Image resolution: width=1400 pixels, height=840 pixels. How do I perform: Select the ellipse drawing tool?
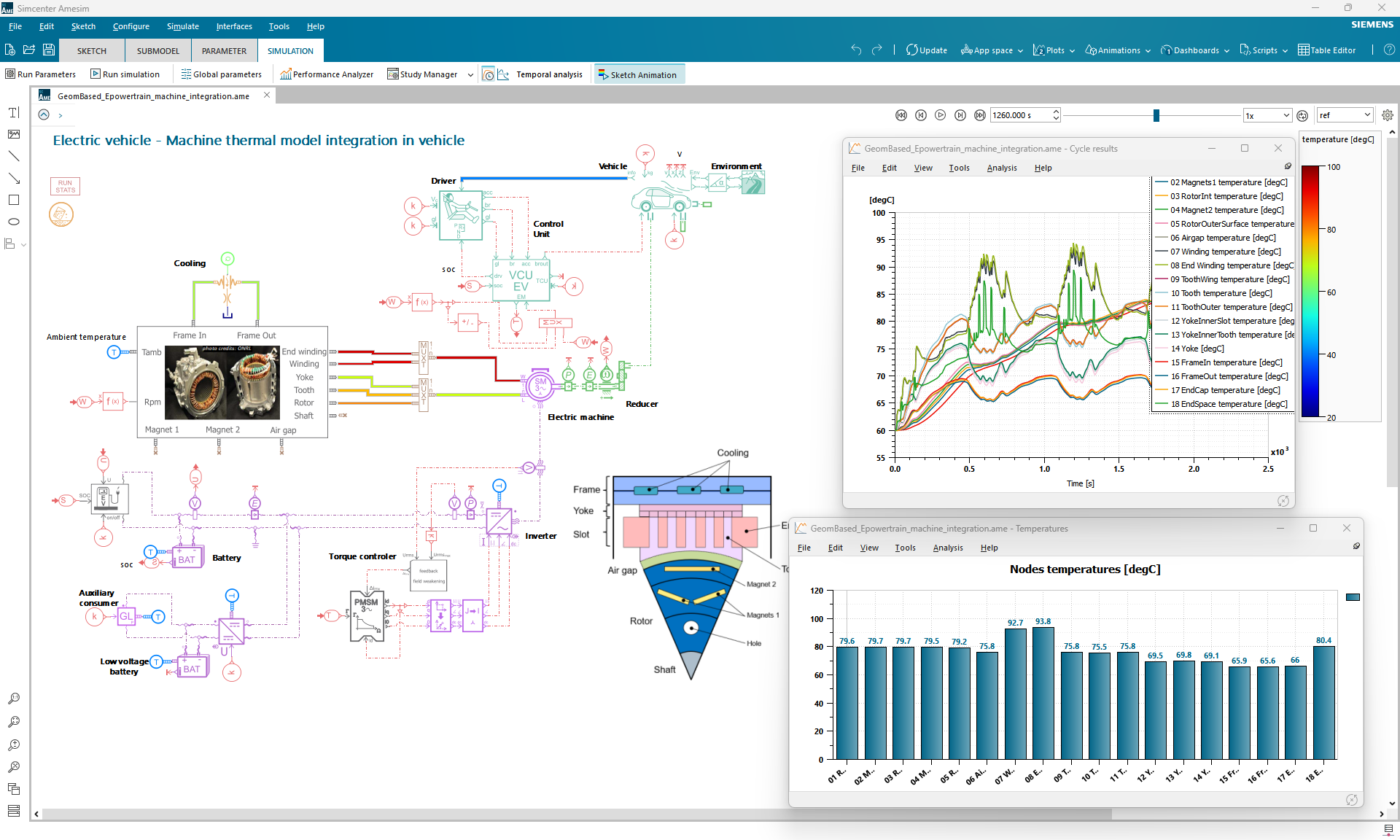(14, 222)
